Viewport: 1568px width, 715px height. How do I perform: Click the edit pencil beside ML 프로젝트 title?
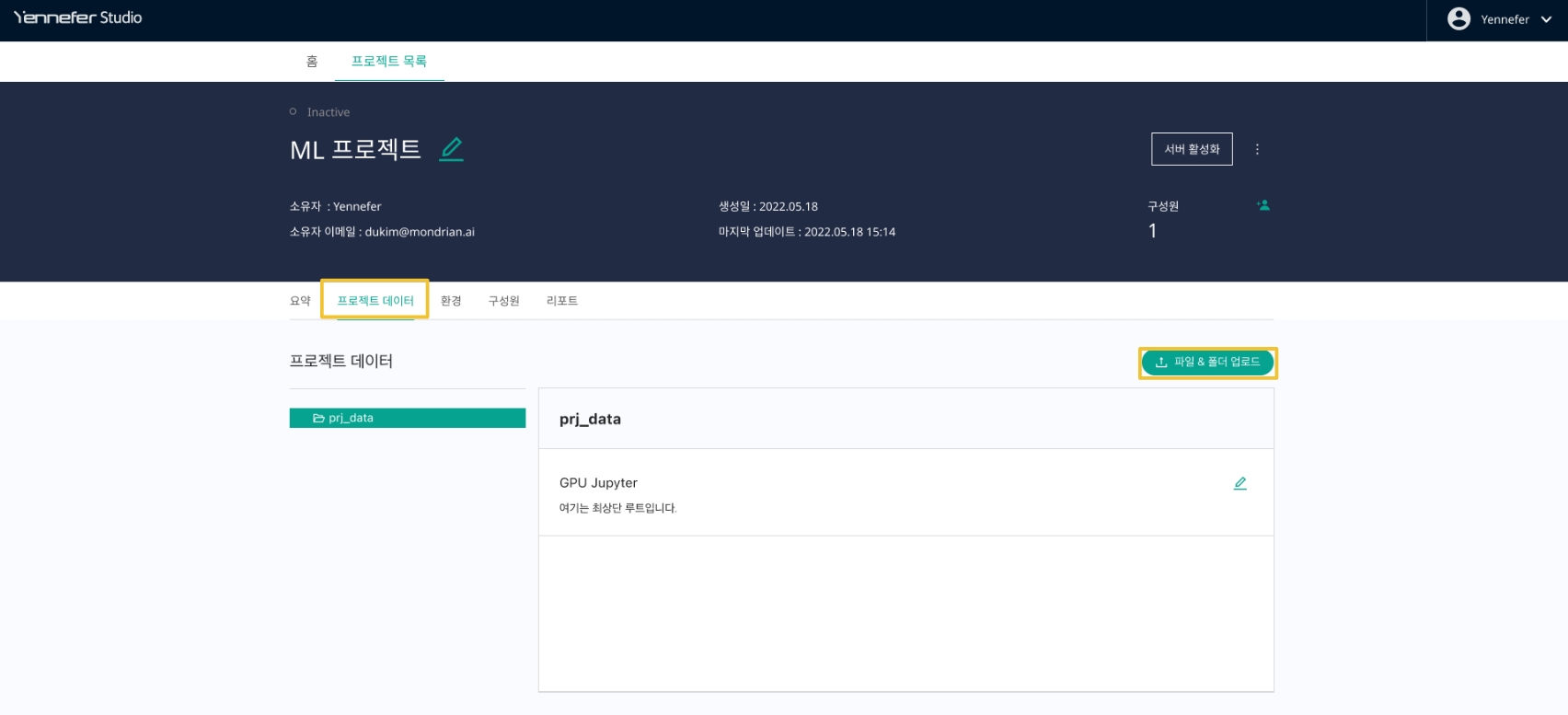coord(451,149)
